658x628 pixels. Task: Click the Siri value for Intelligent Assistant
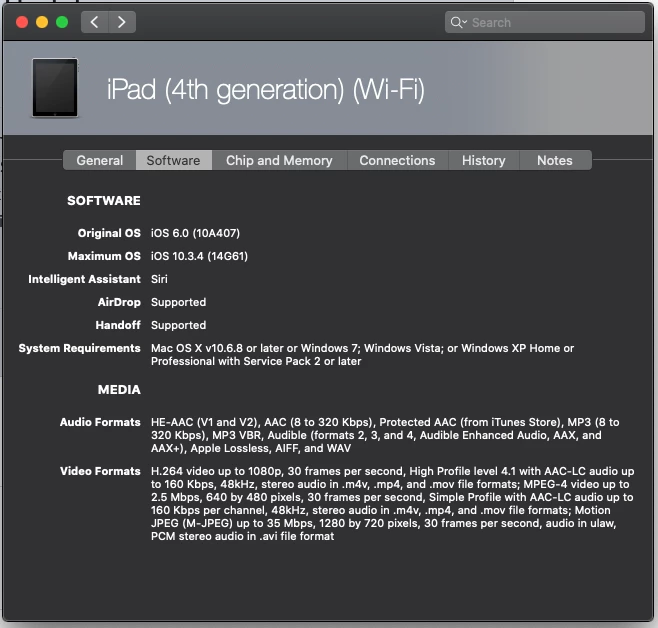(x=159, y=279)
